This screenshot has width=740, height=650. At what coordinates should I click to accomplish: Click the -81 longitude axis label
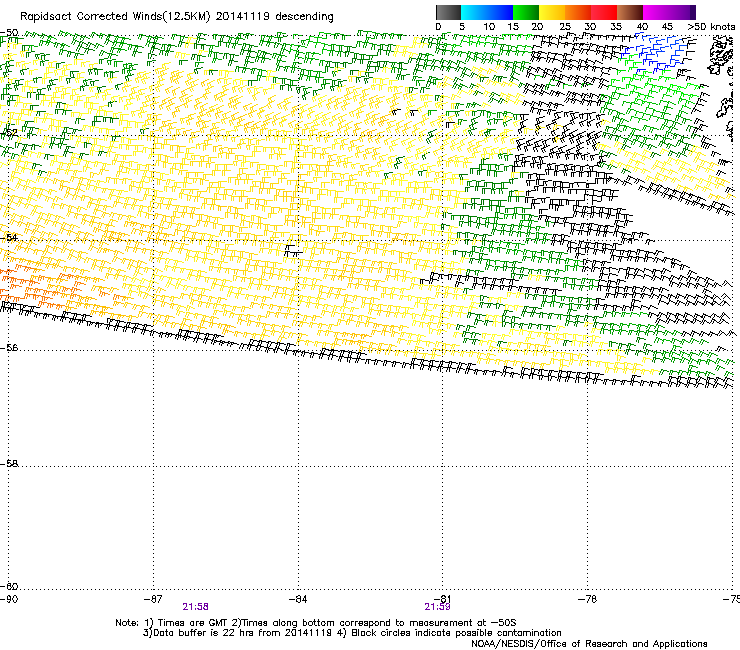[x=442, y=599]
